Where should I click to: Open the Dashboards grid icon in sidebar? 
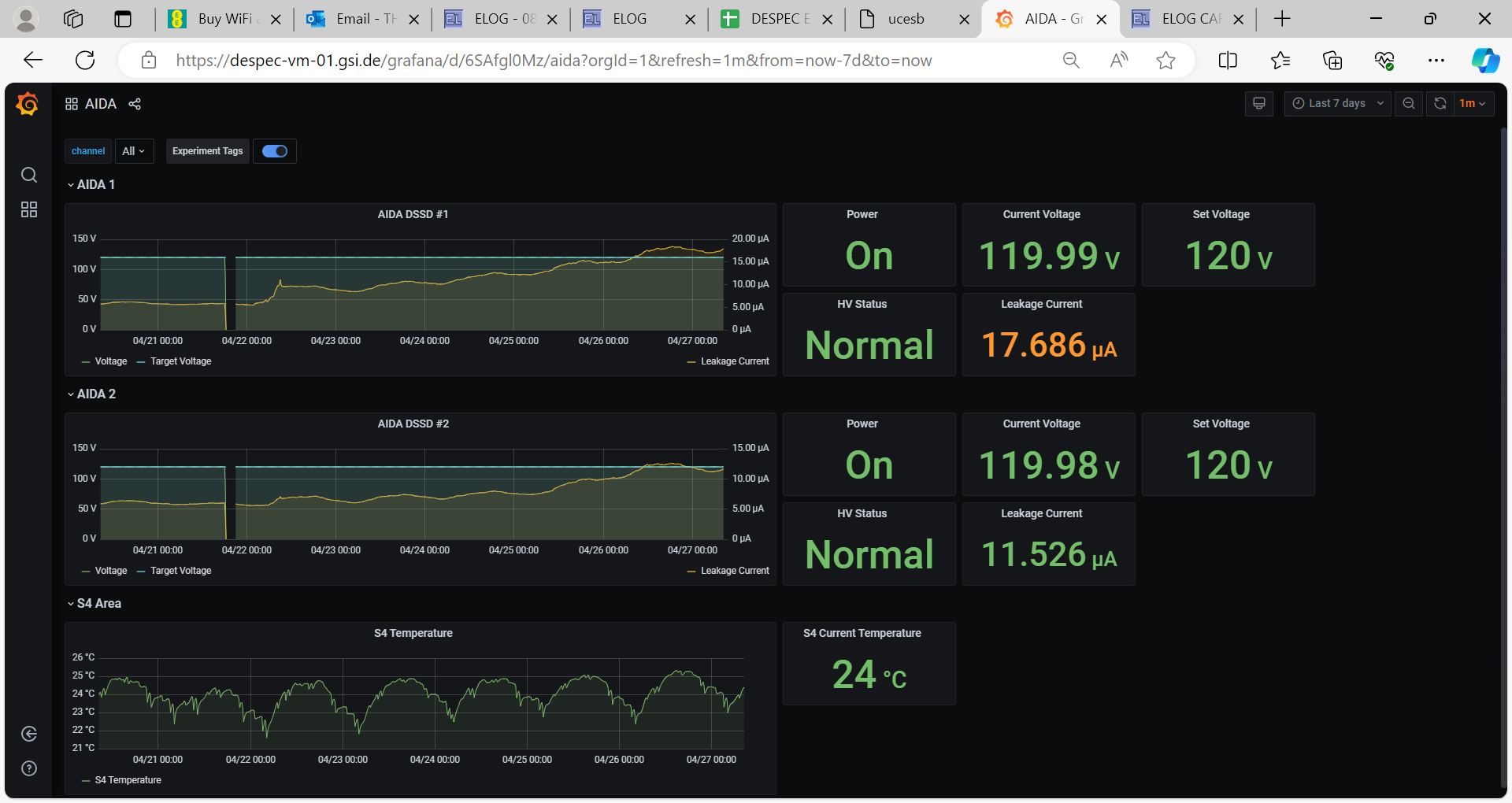[29, 209]
